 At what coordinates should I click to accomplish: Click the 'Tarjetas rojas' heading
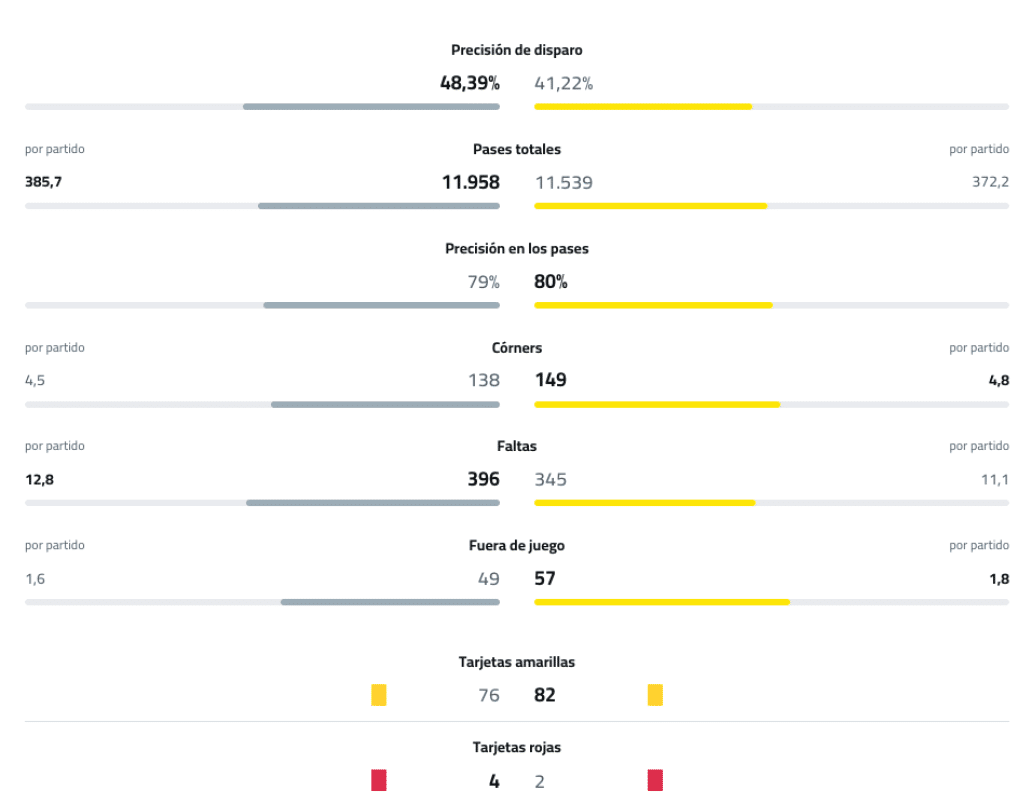coord(517,748)
